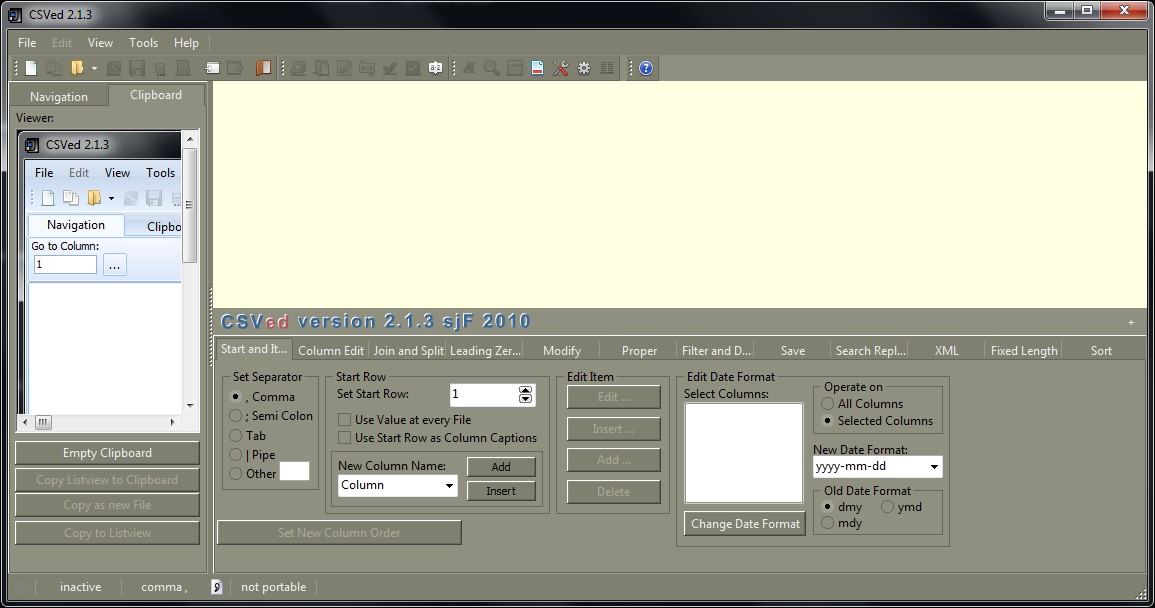Open the Column Edit tab
This screenshot has width=1155, height=608.
(331, 351)
